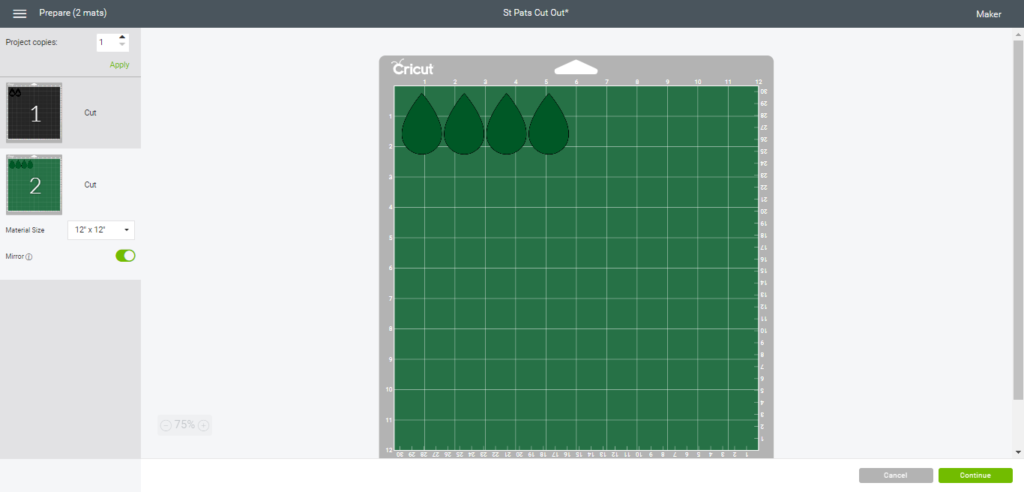Select mat 1 black thumbnail
This screenshot has width=1024, height=492.
(34, 113)
